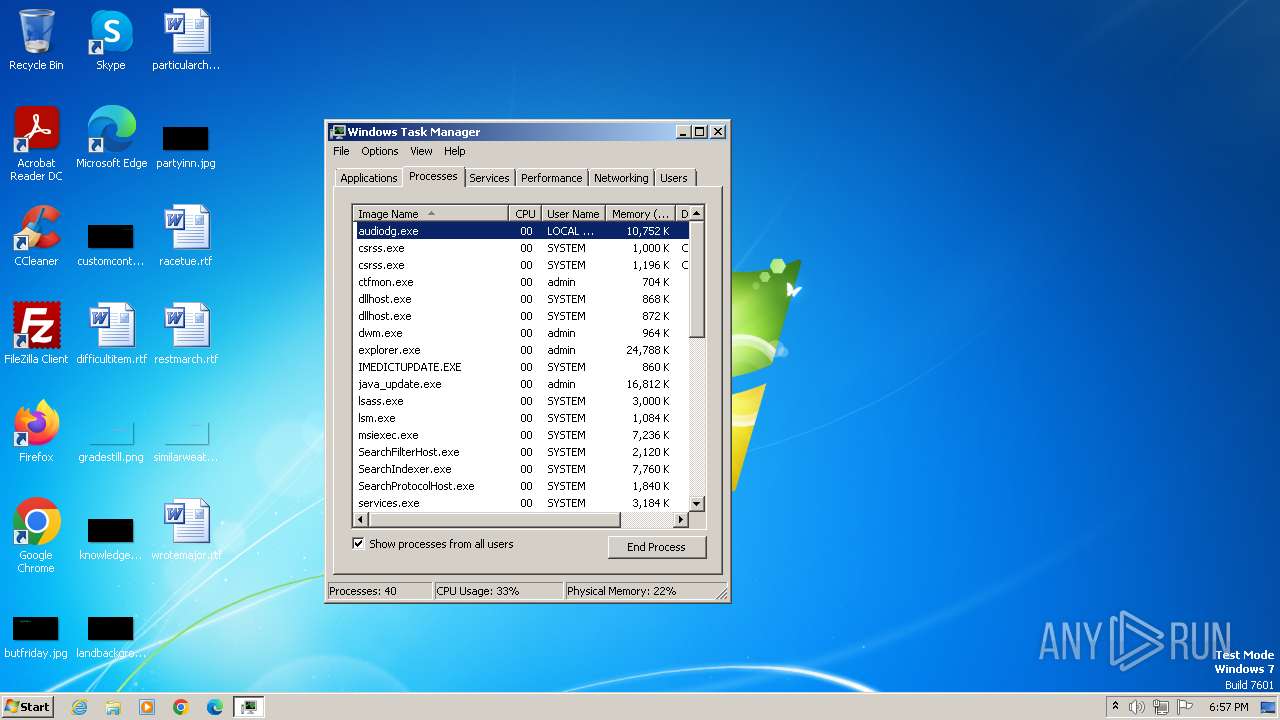Select the SearchProtocolHost.exe process row
Image resolution: width=1280 pixels, height=720 pixels.
pyautogui.click(x=522, y=486)
